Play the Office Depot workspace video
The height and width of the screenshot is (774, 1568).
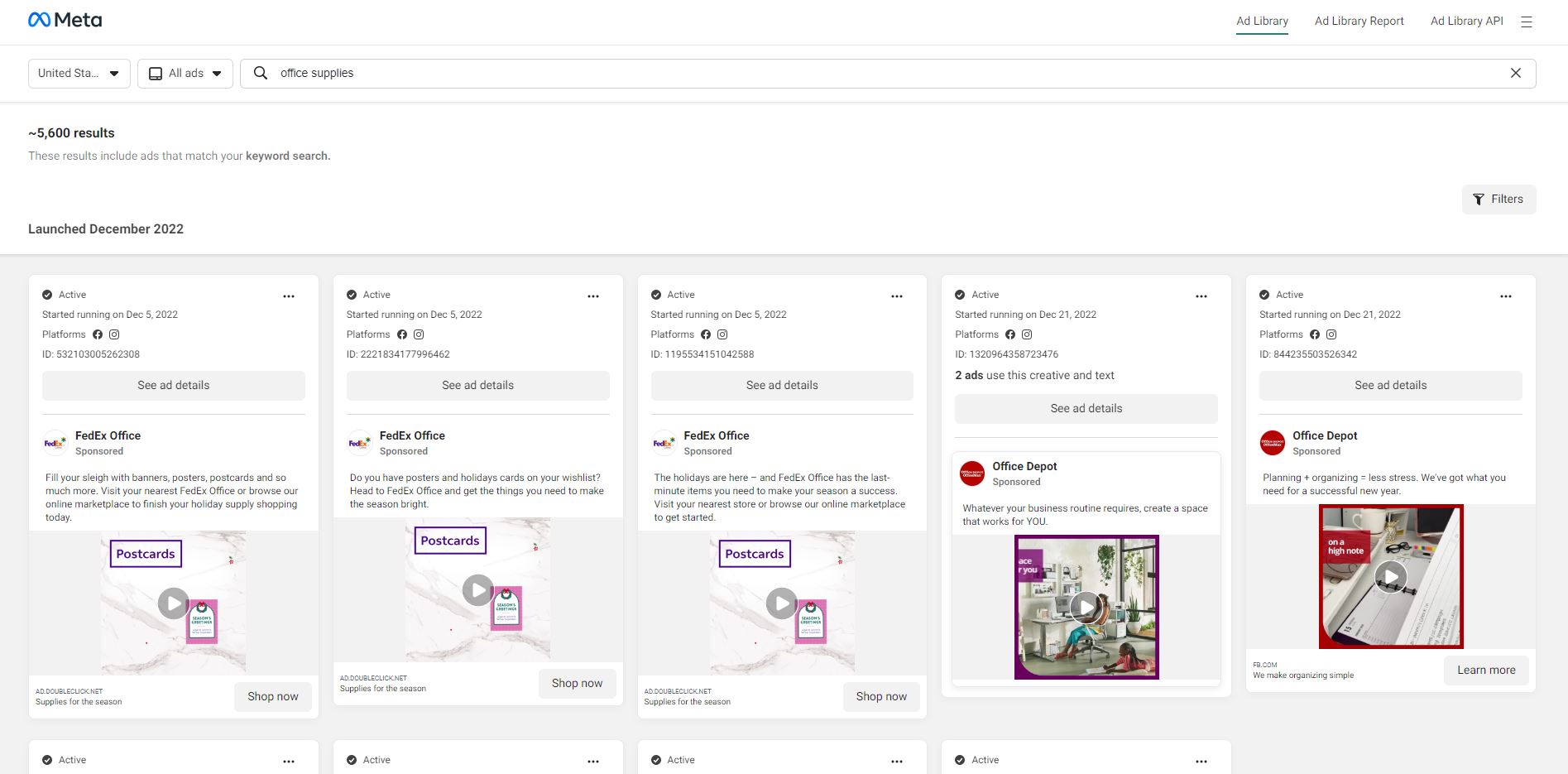click(1086, 608)
